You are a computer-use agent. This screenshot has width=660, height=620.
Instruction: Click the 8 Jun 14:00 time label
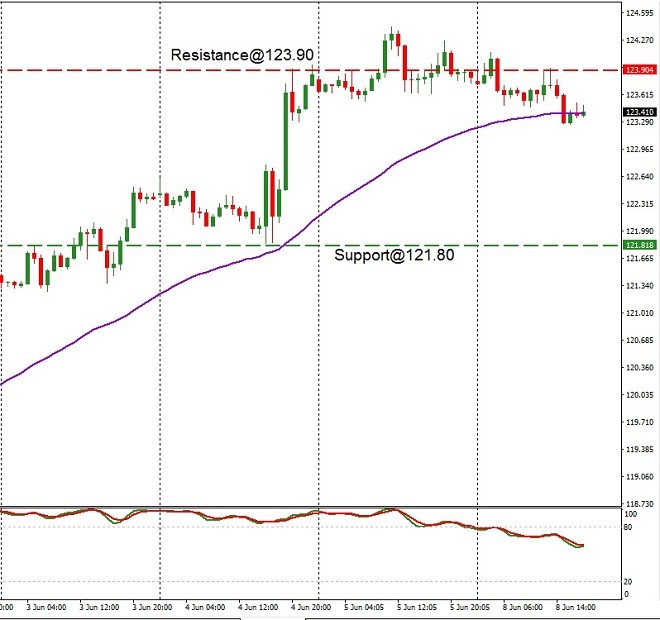[x=576, y=607]
